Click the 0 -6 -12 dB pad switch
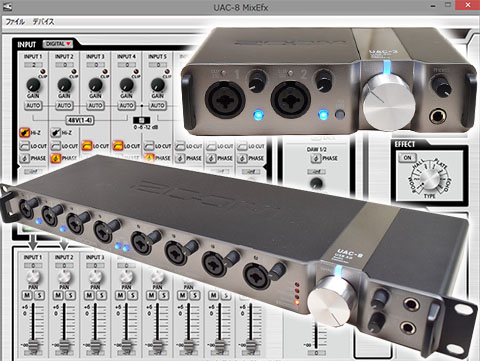The width and height of the screenshot is (480, 361). (x=142, y=120)
